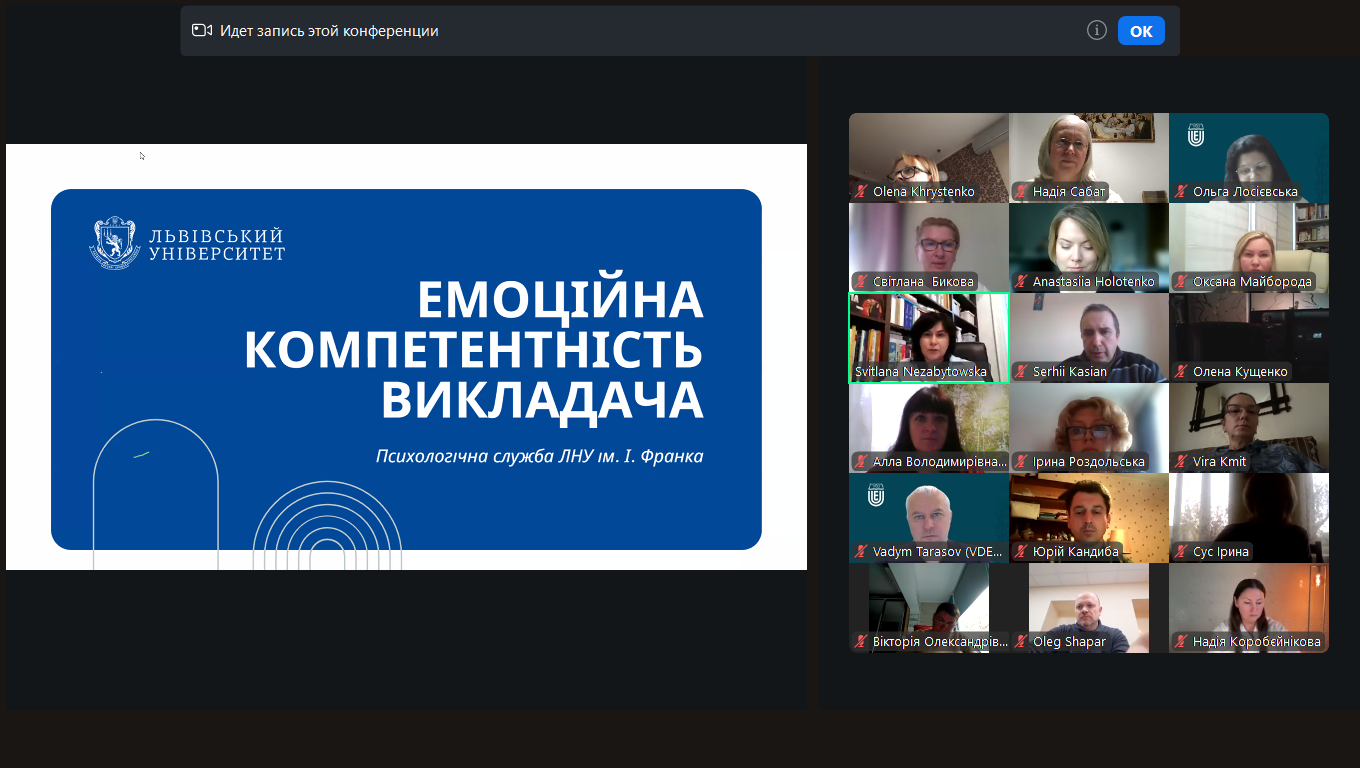Click muted mic icon beside Юрій Кандиба
Image resolution: width=1360 pixels, height=768 pixels.
(1021, 552)
